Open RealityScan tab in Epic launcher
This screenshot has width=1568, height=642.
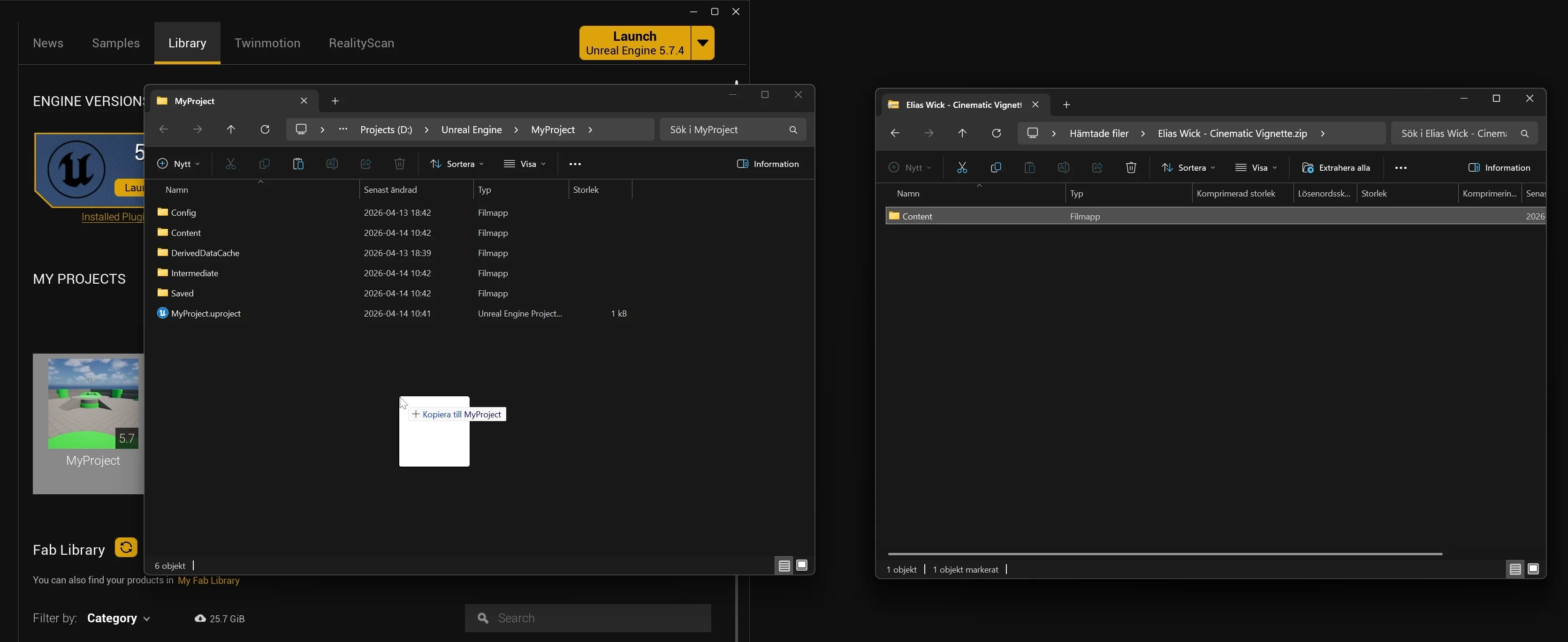pos(362,43)
